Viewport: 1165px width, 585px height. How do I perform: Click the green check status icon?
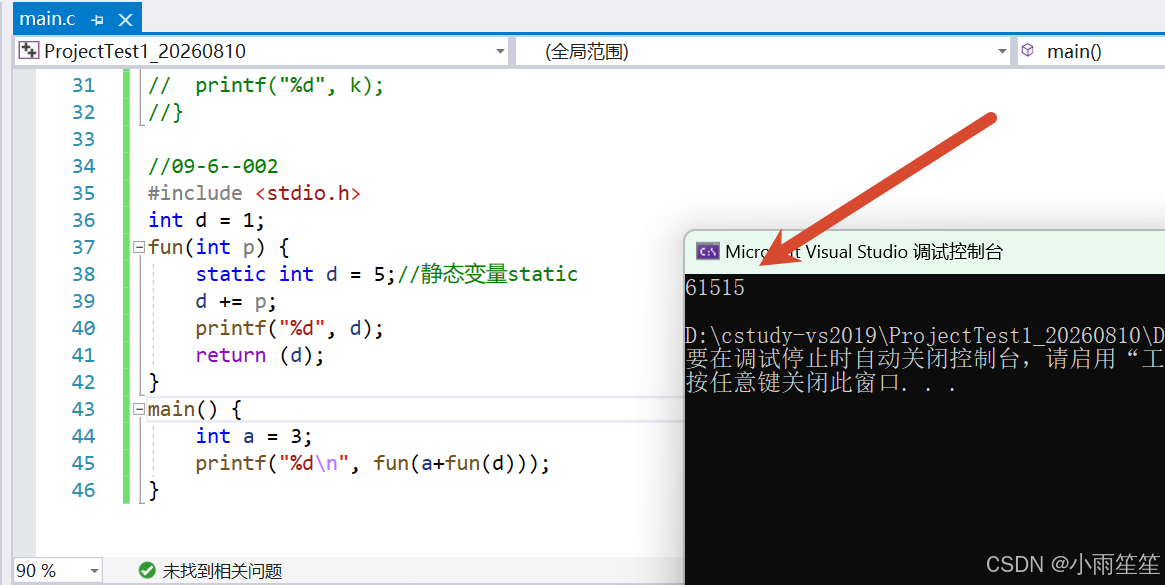pyautogui.click(x=147, y=570)
